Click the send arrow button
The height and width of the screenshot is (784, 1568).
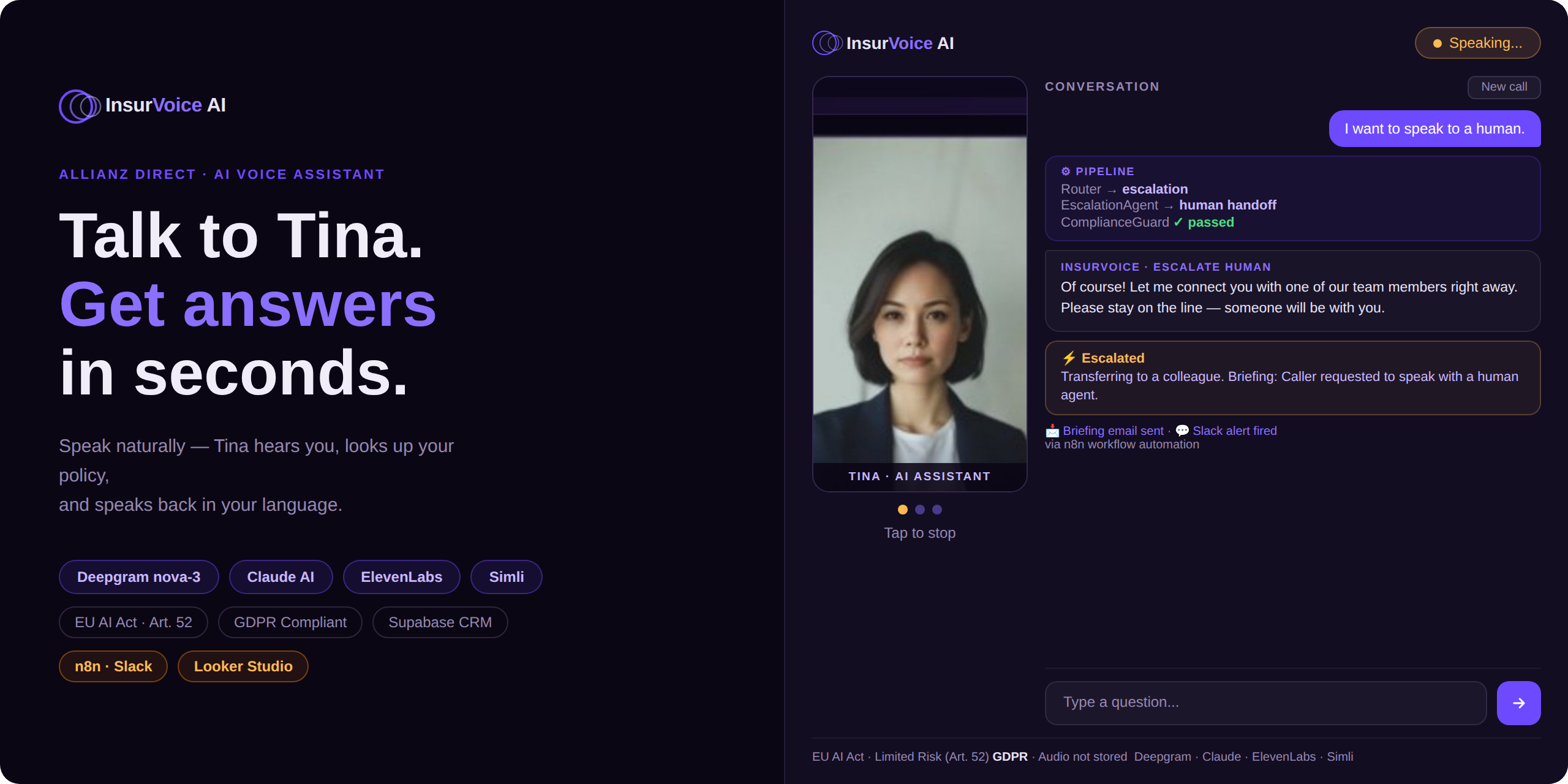pos(1518,703)
